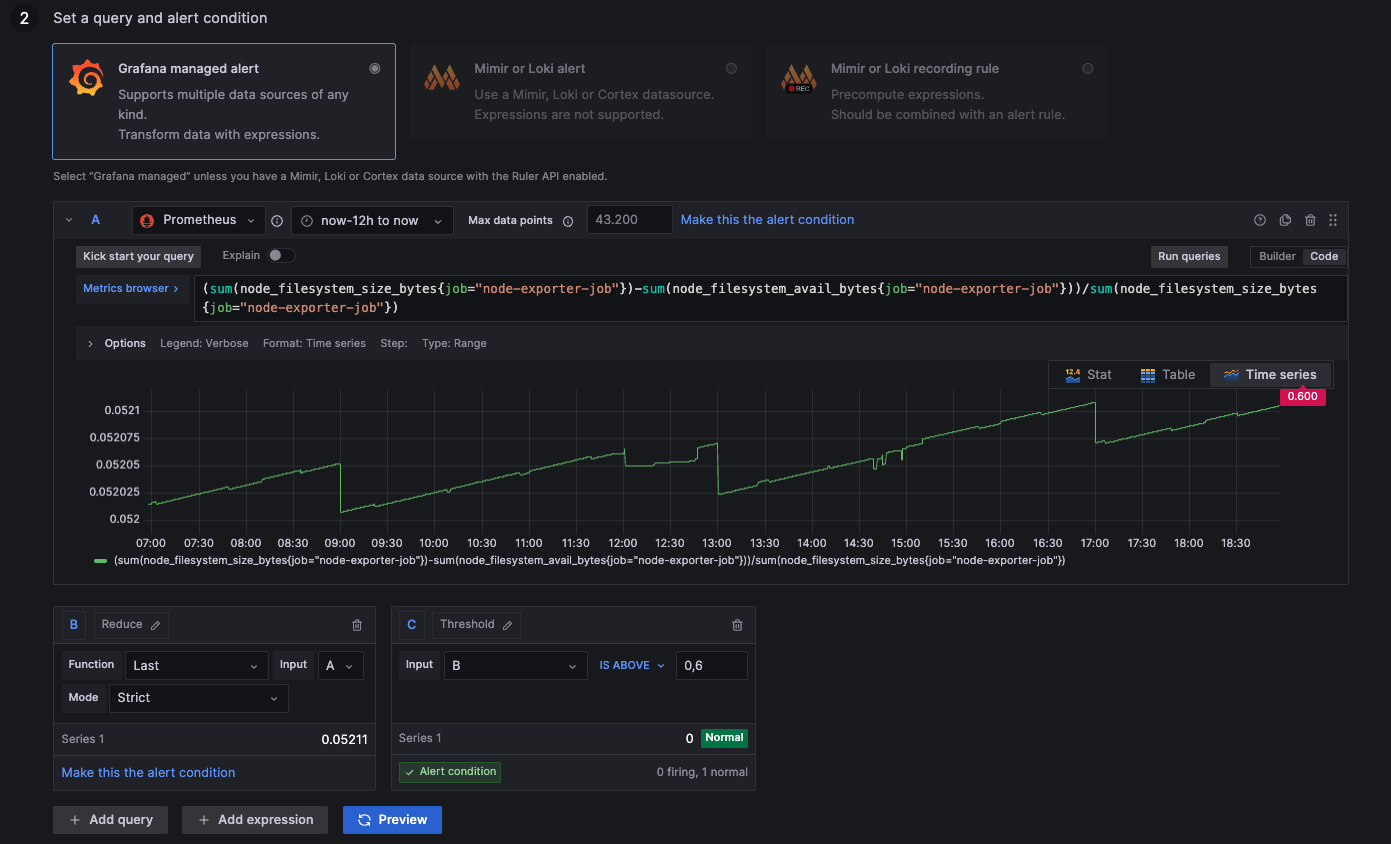Open the Function dropdown set to Last

click(x=196, y=666)
